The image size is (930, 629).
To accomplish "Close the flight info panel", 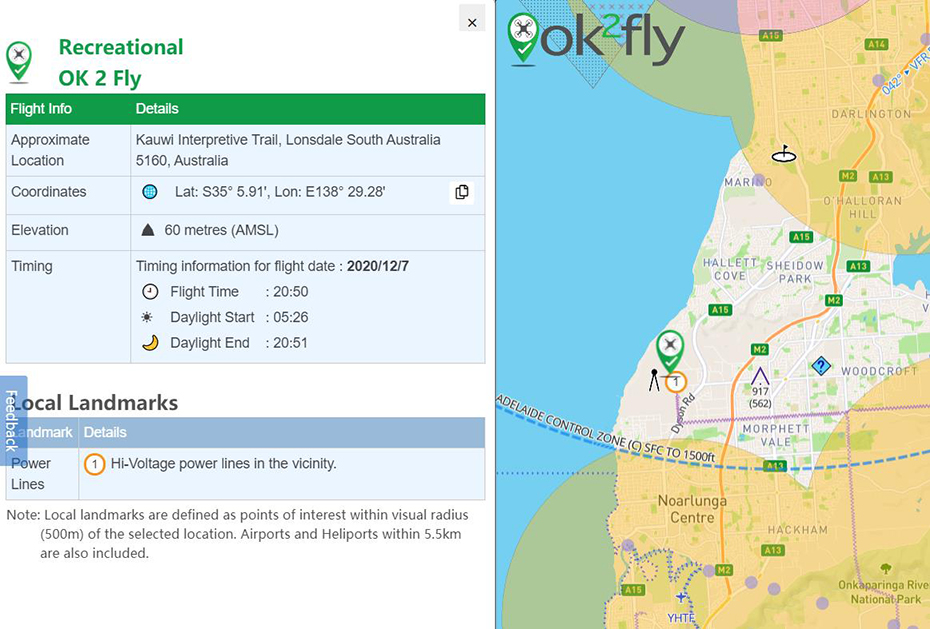I will click(x=472, y=22).
